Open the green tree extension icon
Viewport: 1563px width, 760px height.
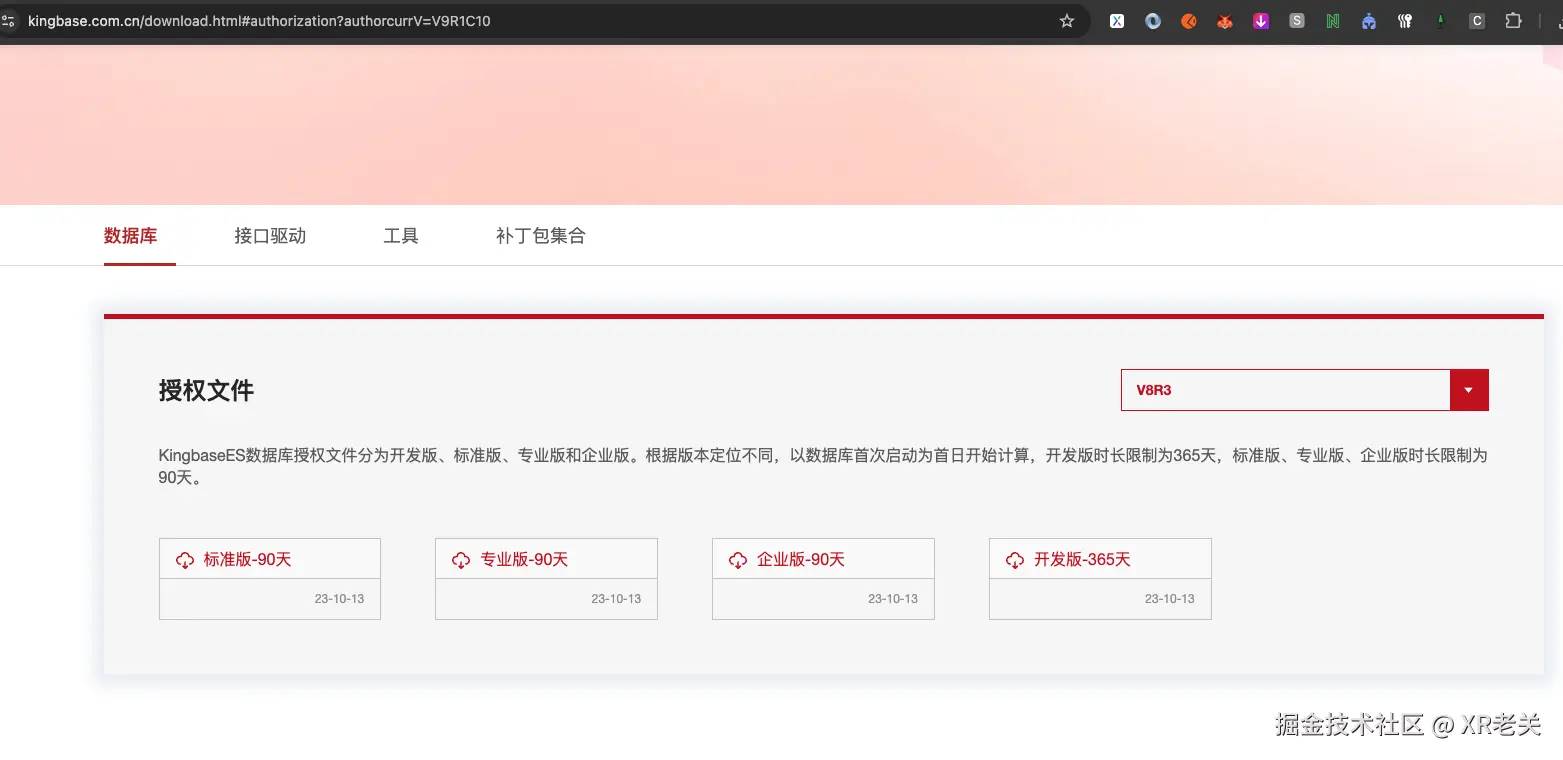1441,21
